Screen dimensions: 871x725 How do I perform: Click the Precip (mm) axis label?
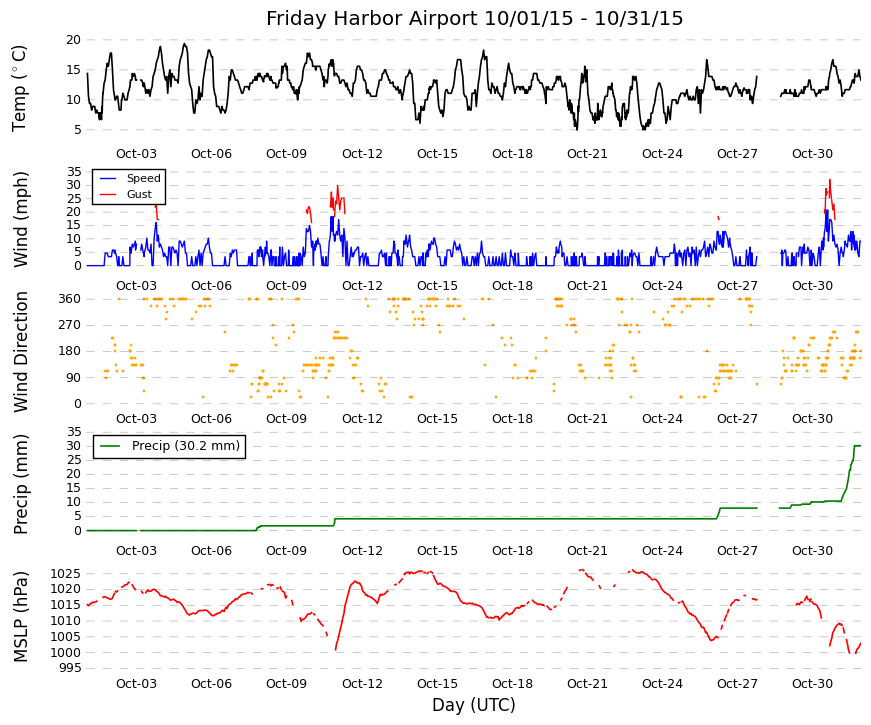pyautogui.click(x=19, y=484)
